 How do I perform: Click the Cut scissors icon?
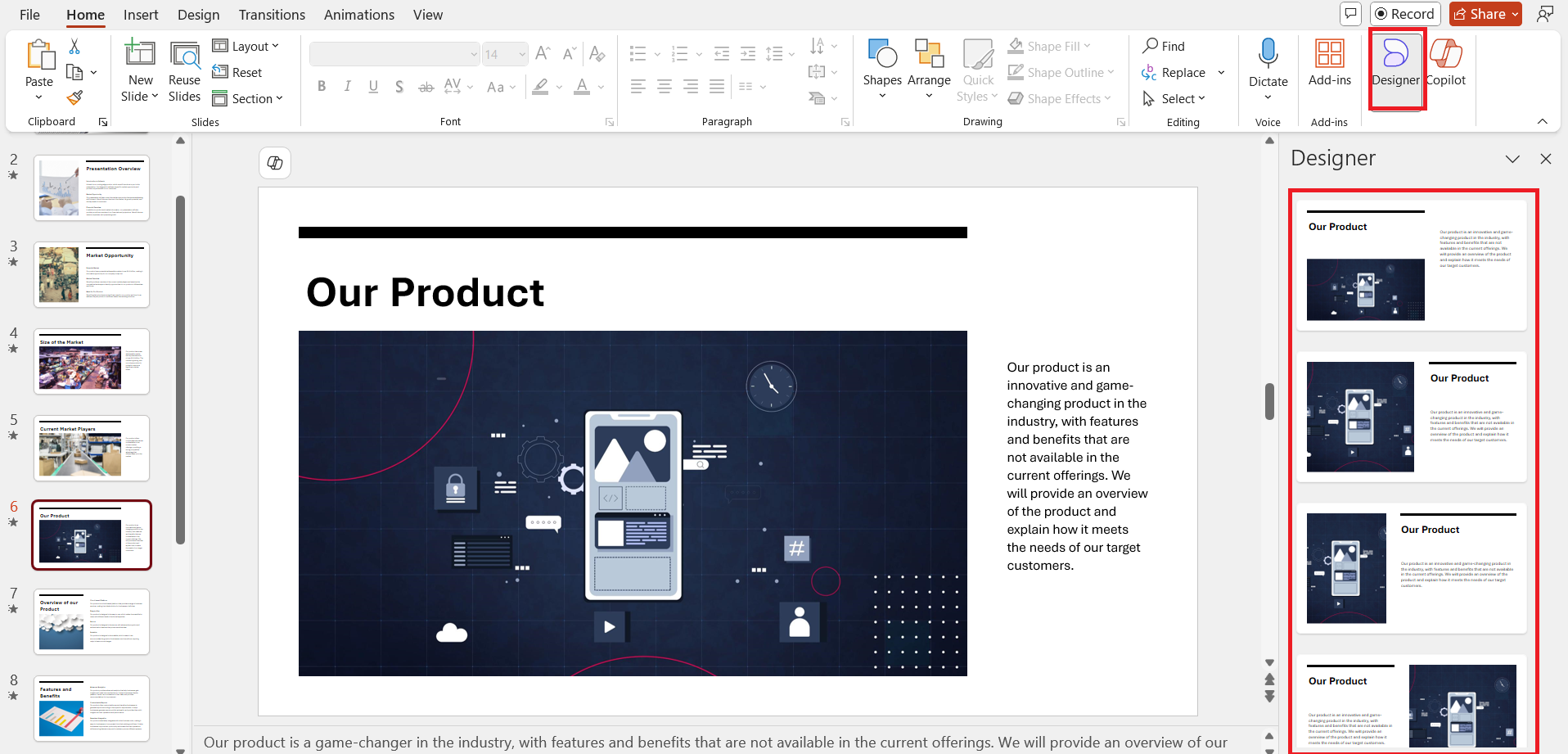pyautogui.click(x=74, y=47)
